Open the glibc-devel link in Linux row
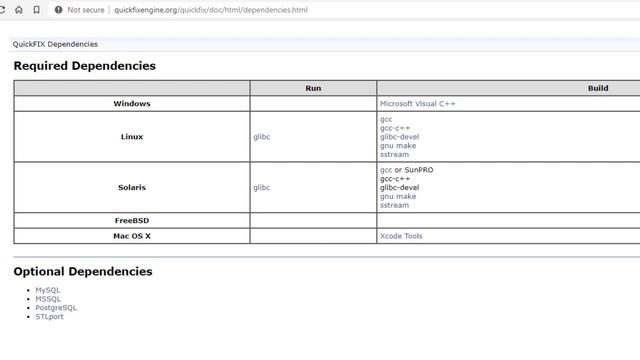Viewport: 640px width, 360px height. click(399, 137)
